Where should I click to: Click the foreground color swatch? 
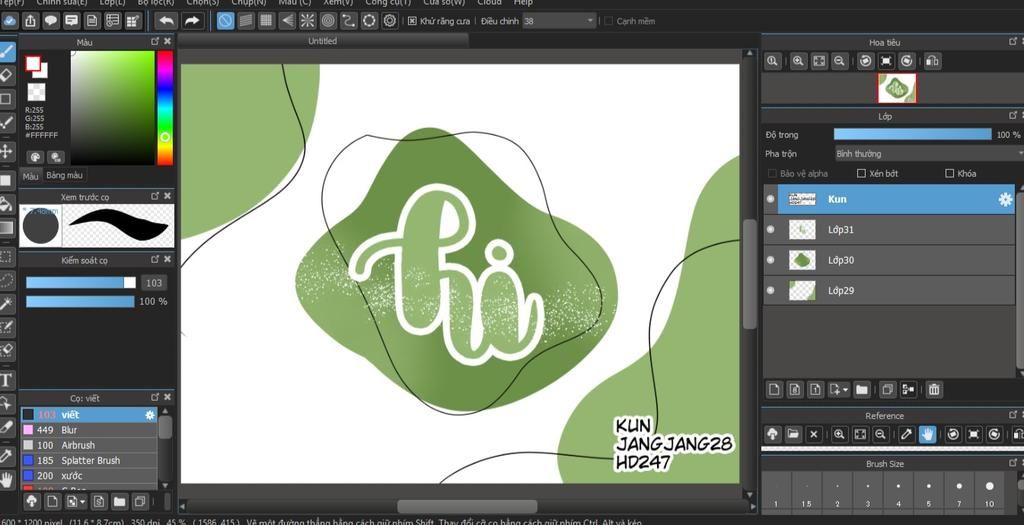click(x=32, y=63)
